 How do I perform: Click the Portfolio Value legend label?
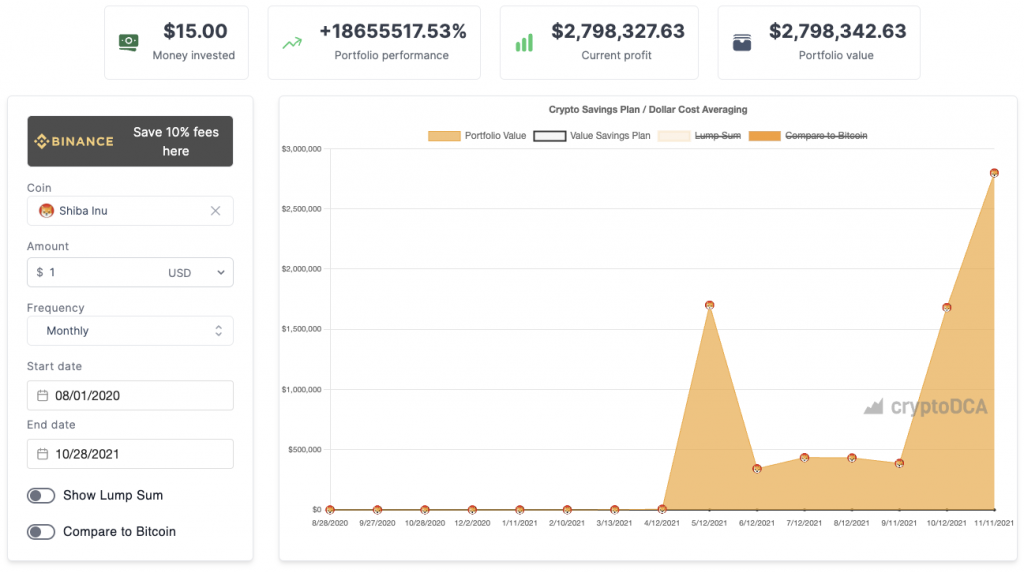click(x=495, y=136)
